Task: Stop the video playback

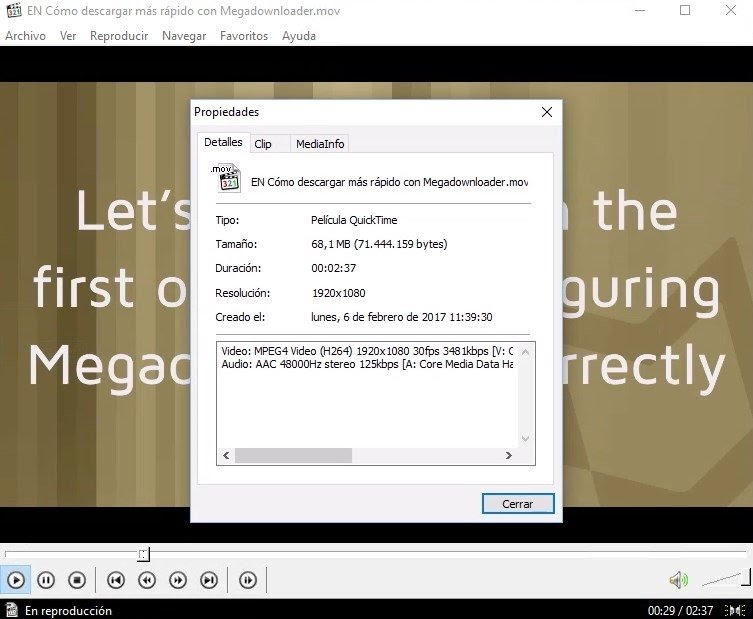Action: coord(77,580)
